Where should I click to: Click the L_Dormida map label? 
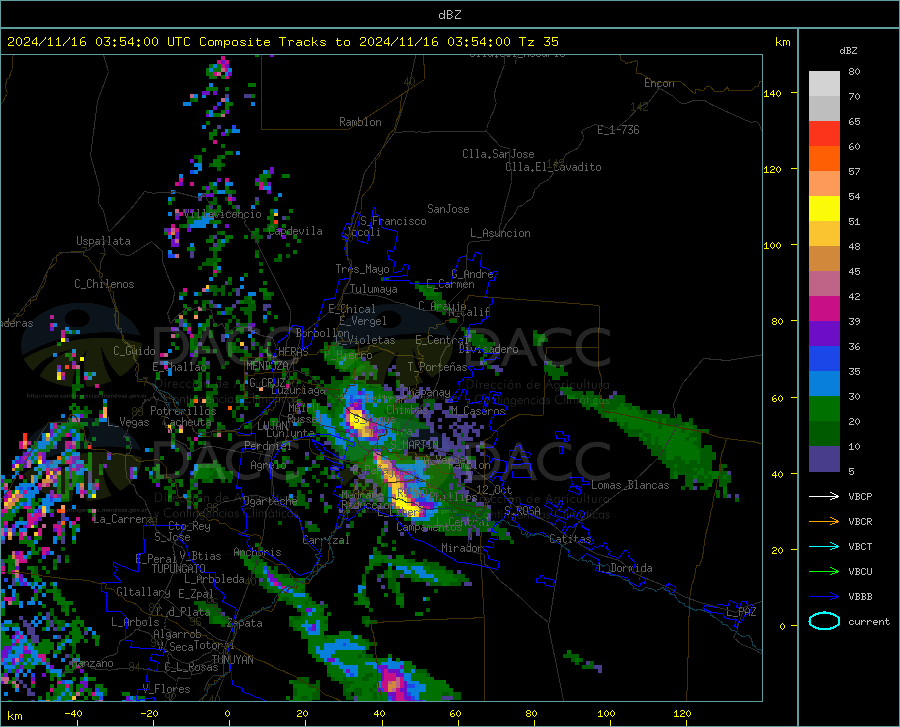pyautogui.click(x=624, y=568)
